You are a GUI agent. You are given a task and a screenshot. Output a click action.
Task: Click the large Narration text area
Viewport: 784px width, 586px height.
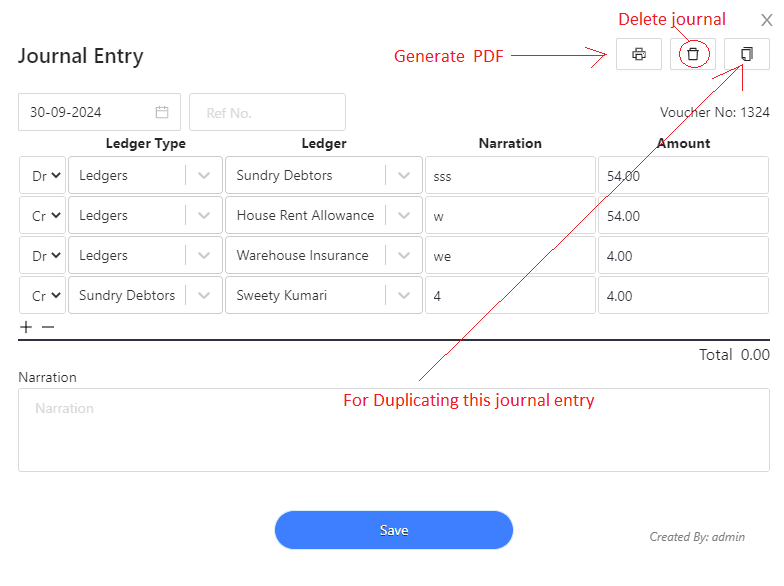coord(394,430)
